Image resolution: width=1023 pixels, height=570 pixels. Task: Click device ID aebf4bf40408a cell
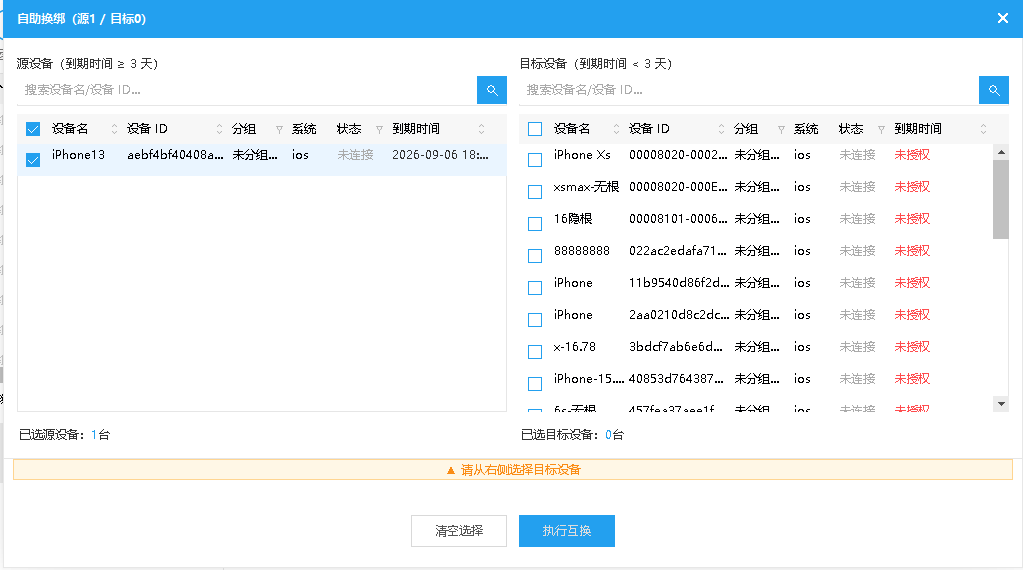(175, 155)
